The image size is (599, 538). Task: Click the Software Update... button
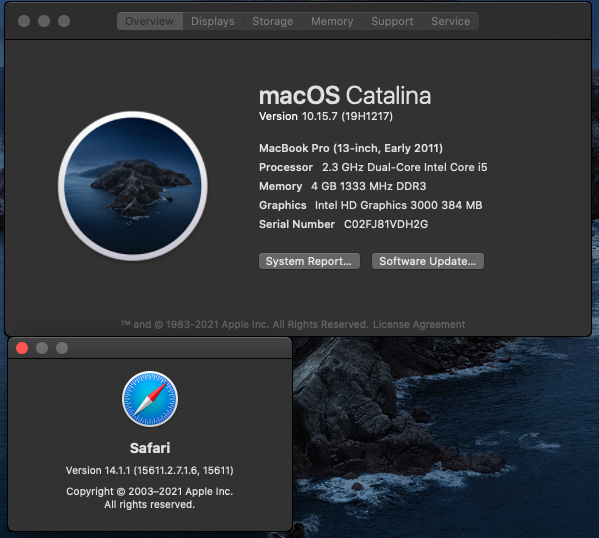coord(428,261)
